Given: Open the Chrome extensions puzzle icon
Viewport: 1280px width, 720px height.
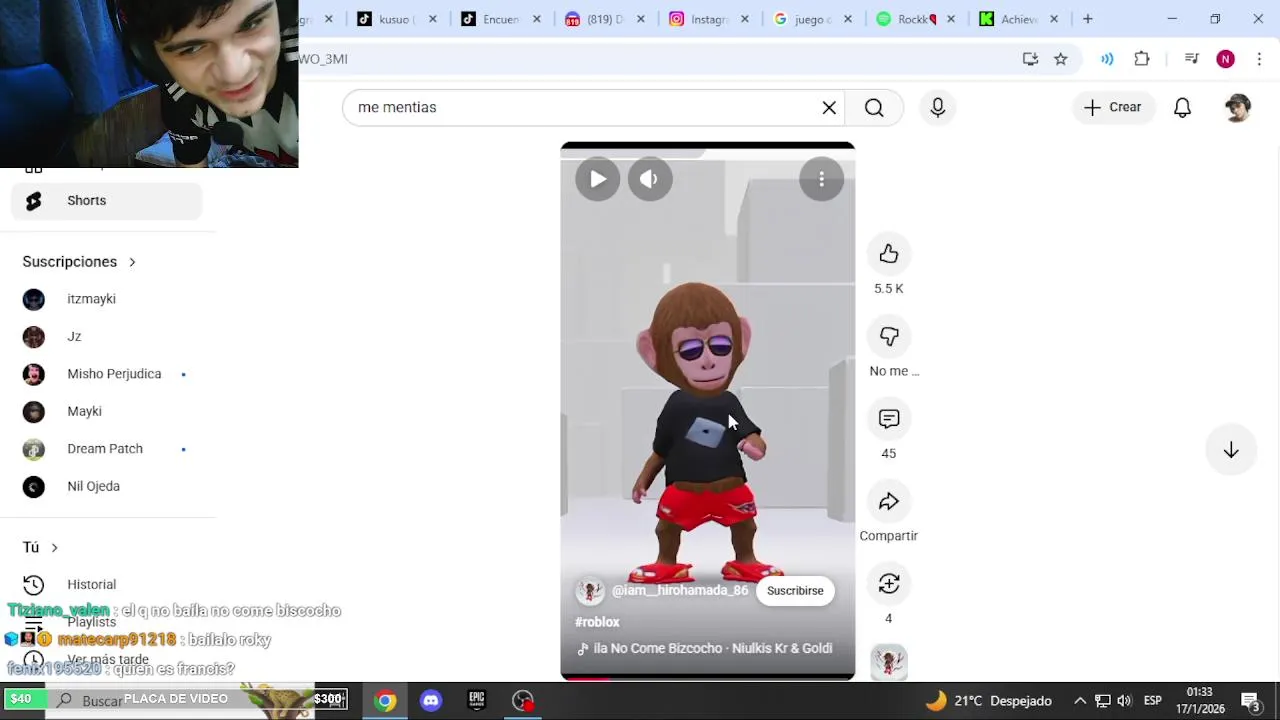Looking at the screenshot, I should coord(1142,59).
